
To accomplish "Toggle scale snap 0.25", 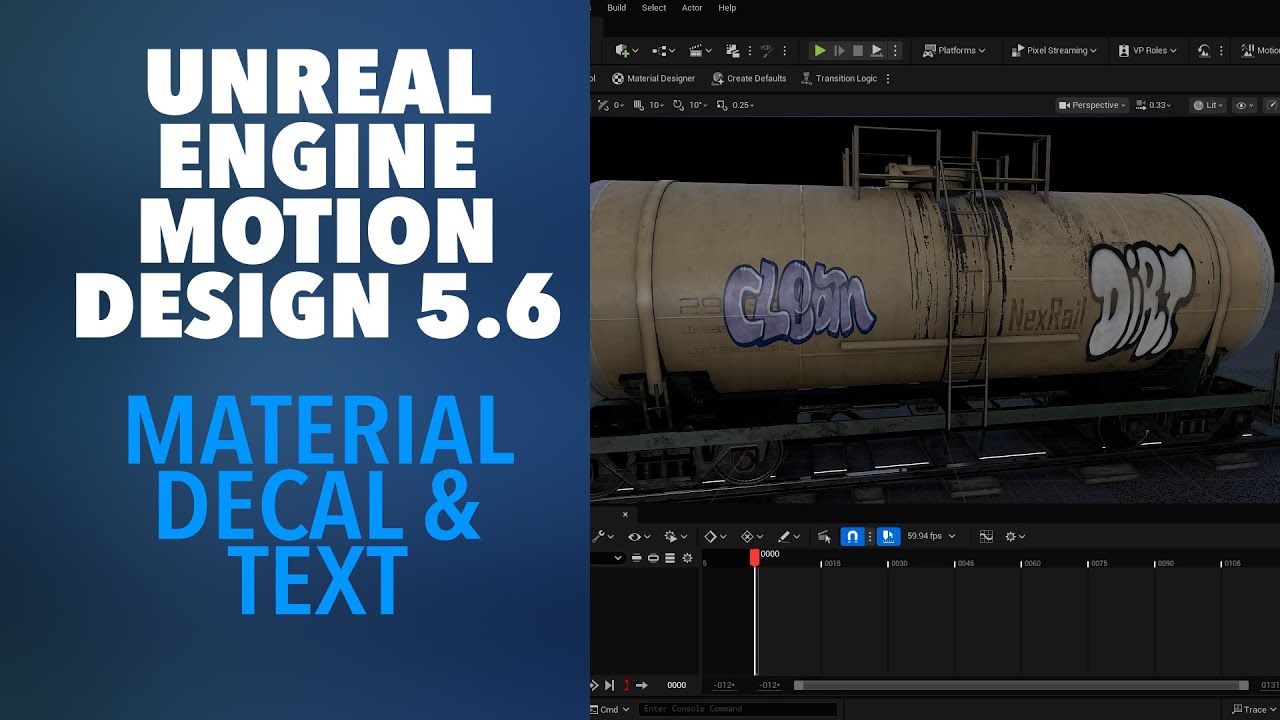I will pyautogui.click(x=736, y=105).
